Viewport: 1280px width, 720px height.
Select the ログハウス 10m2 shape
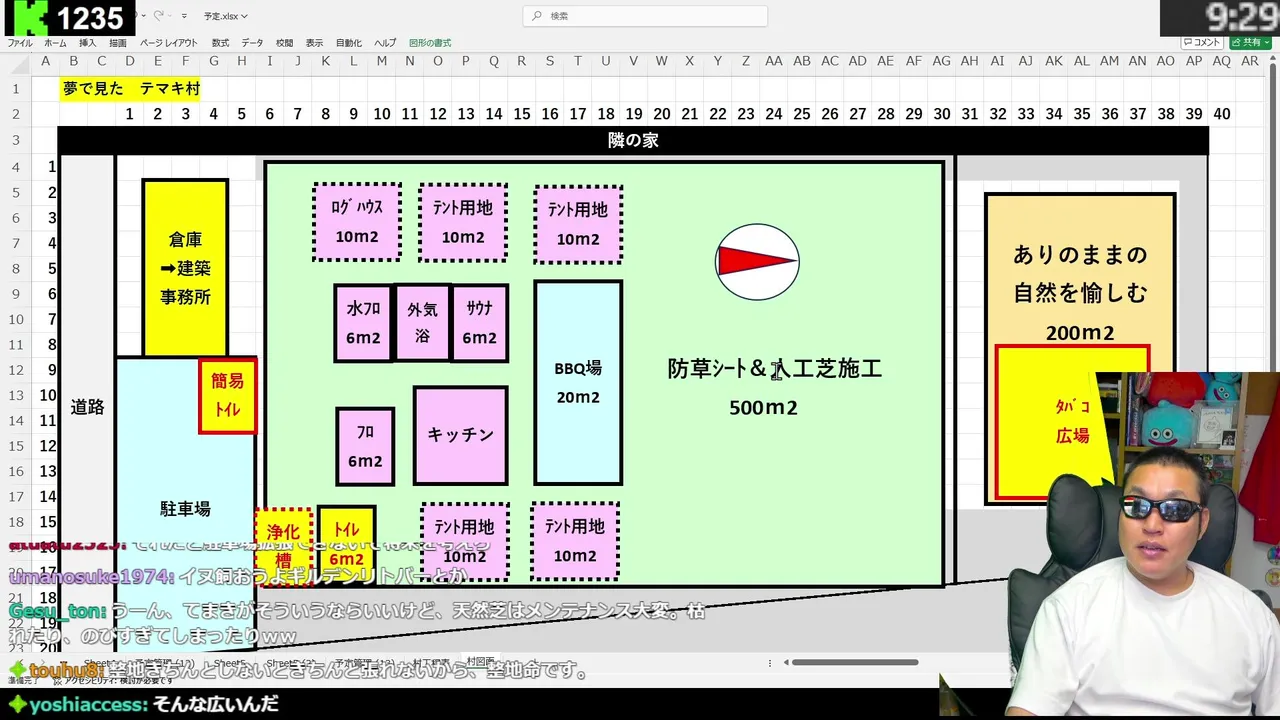point(357,222)
